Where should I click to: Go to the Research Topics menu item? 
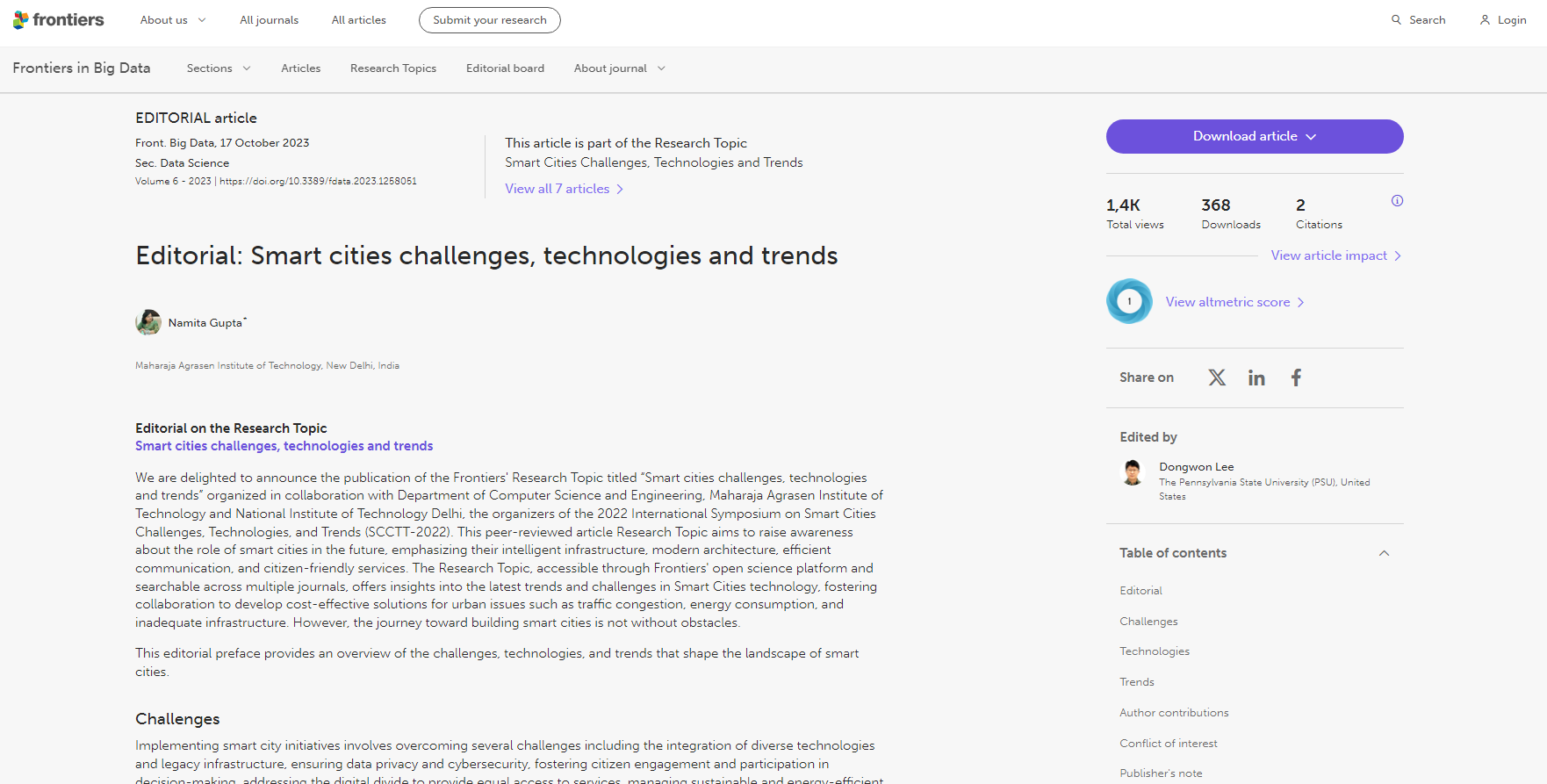point(393,68)
